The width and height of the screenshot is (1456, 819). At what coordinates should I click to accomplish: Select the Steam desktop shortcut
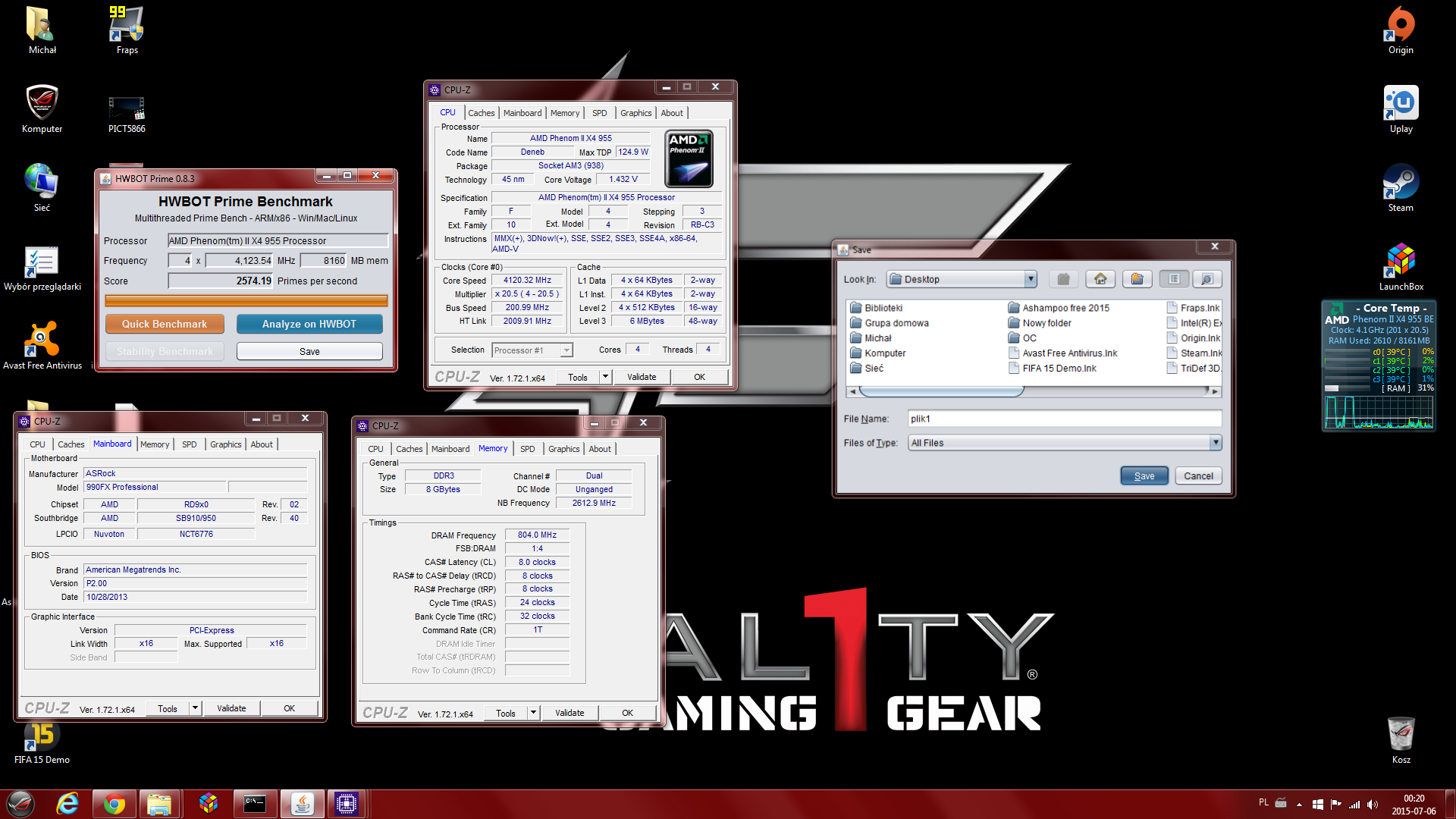(1401, 189)
